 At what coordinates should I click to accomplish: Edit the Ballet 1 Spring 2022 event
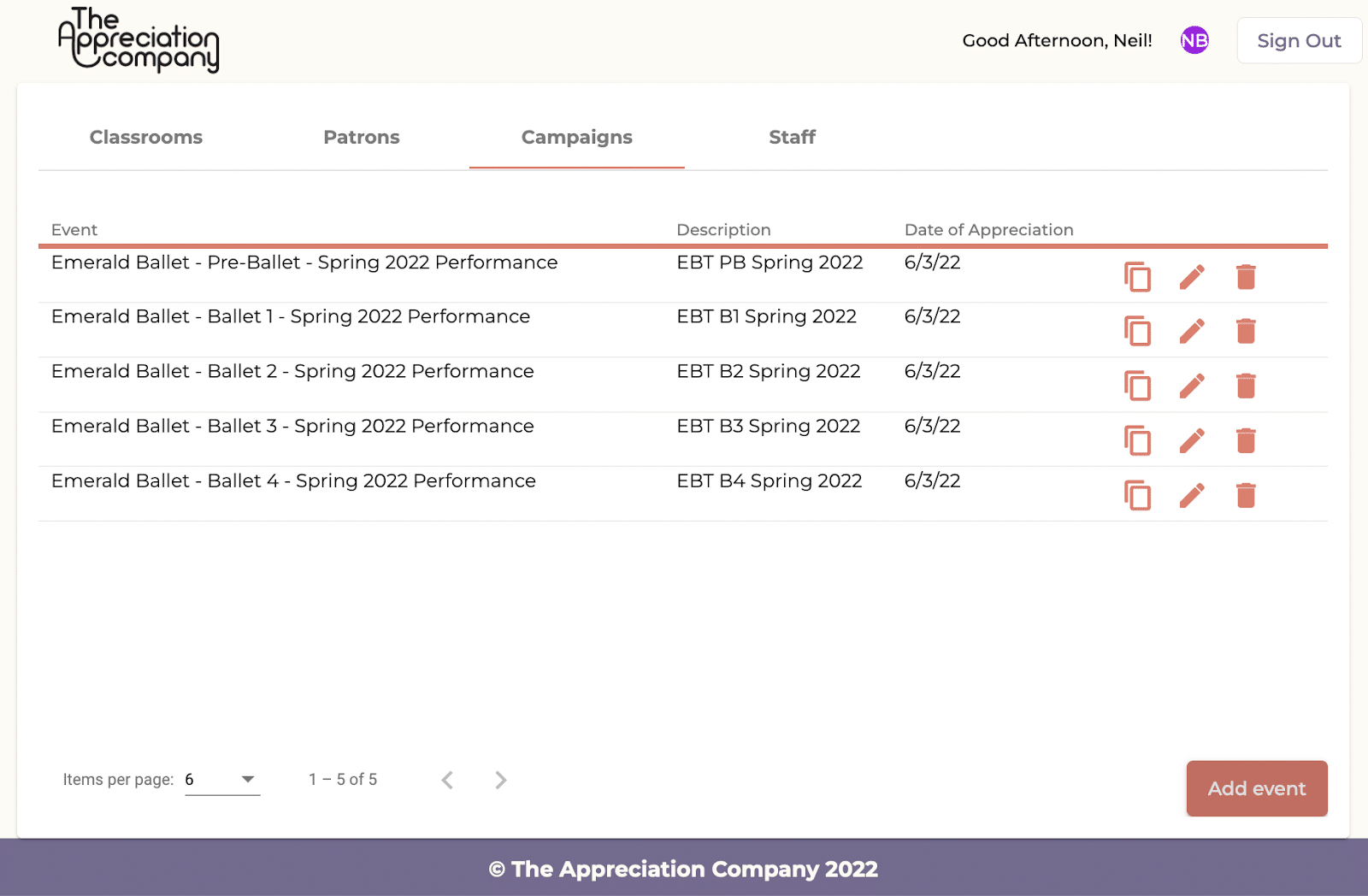[x=1192, y=331]
